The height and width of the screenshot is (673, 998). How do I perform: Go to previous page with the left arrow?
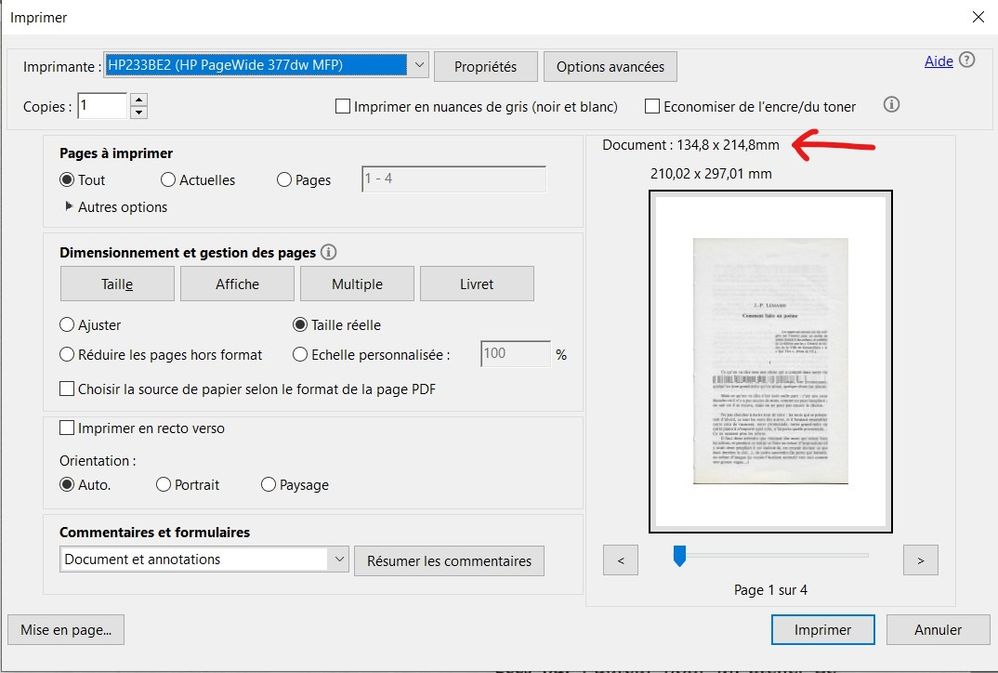coord(620,560)
